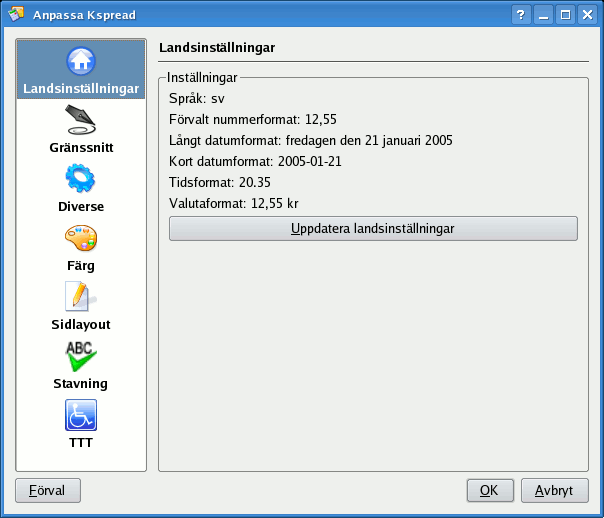The image size is (604, 518).
Task: Go to the Stavning spell check page
Action: coord(81,357)
